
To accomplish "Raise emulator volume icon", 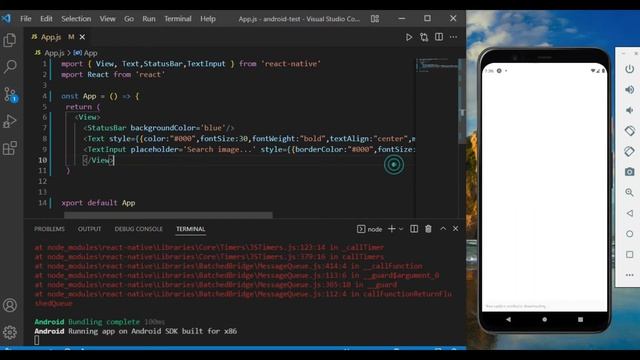I will coord(629,89).
